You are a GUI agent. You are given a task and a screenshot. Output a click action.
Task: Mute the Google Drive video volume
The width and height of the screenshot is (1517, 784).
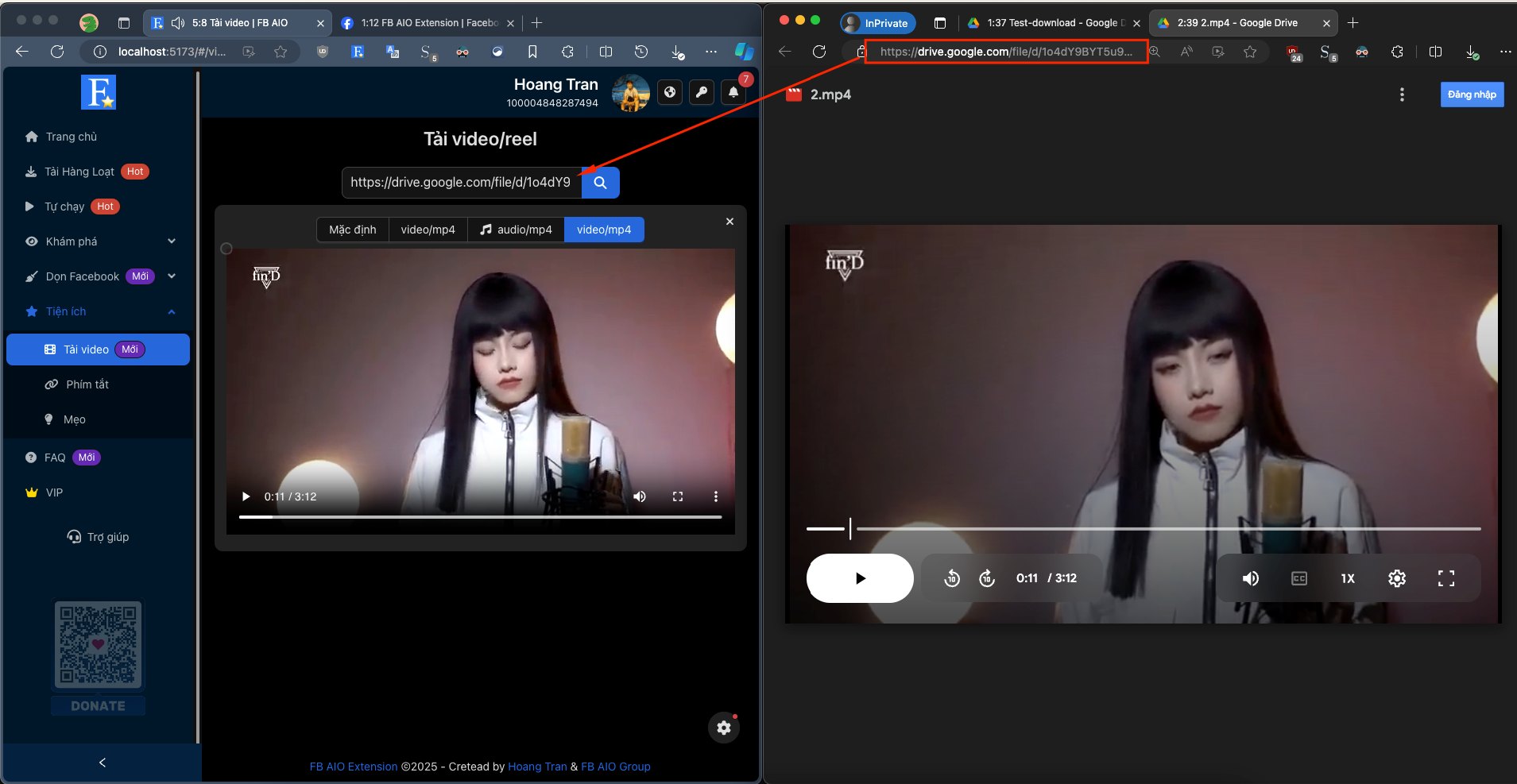point(1251,578)
